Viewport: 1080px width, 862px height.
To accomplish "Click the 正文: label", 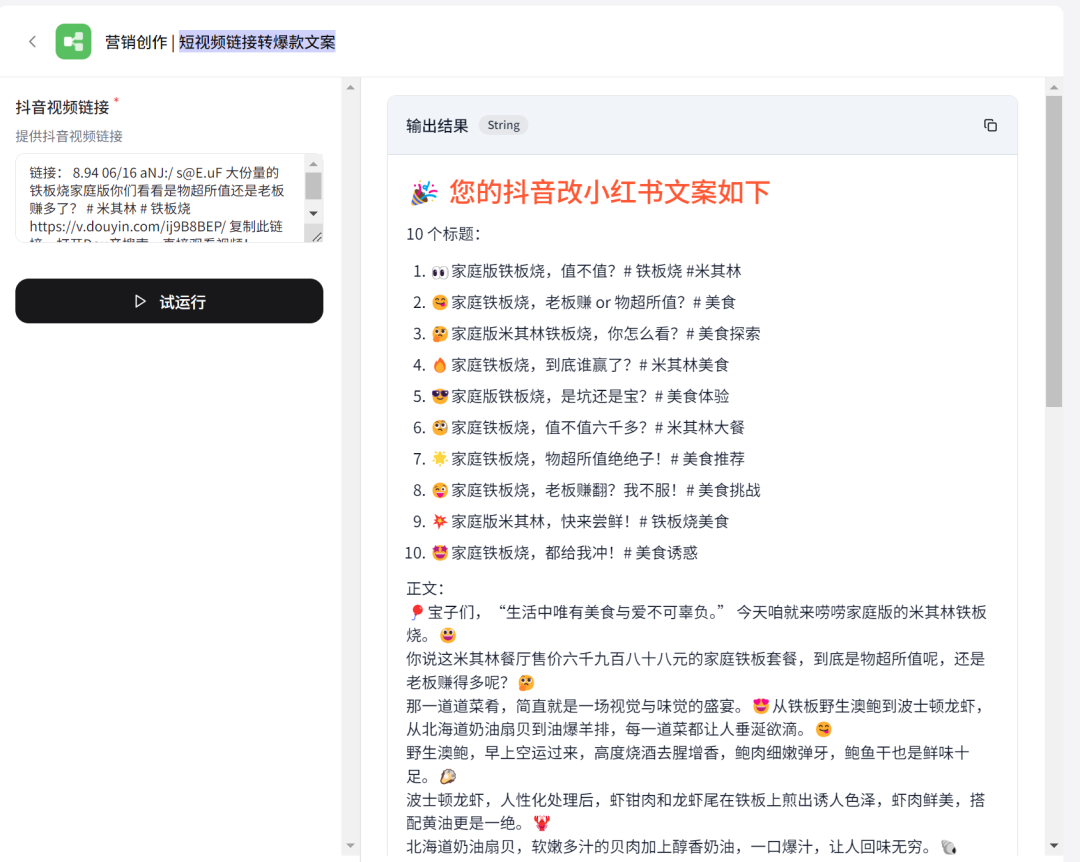I will 425,588.
